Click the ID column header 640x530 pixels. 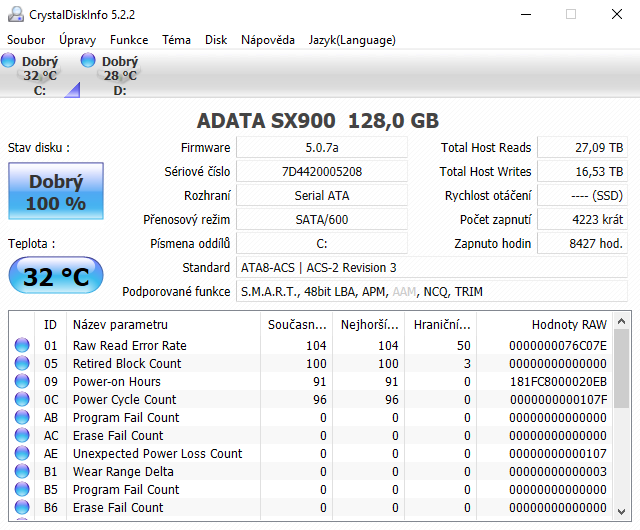(51, 325)
